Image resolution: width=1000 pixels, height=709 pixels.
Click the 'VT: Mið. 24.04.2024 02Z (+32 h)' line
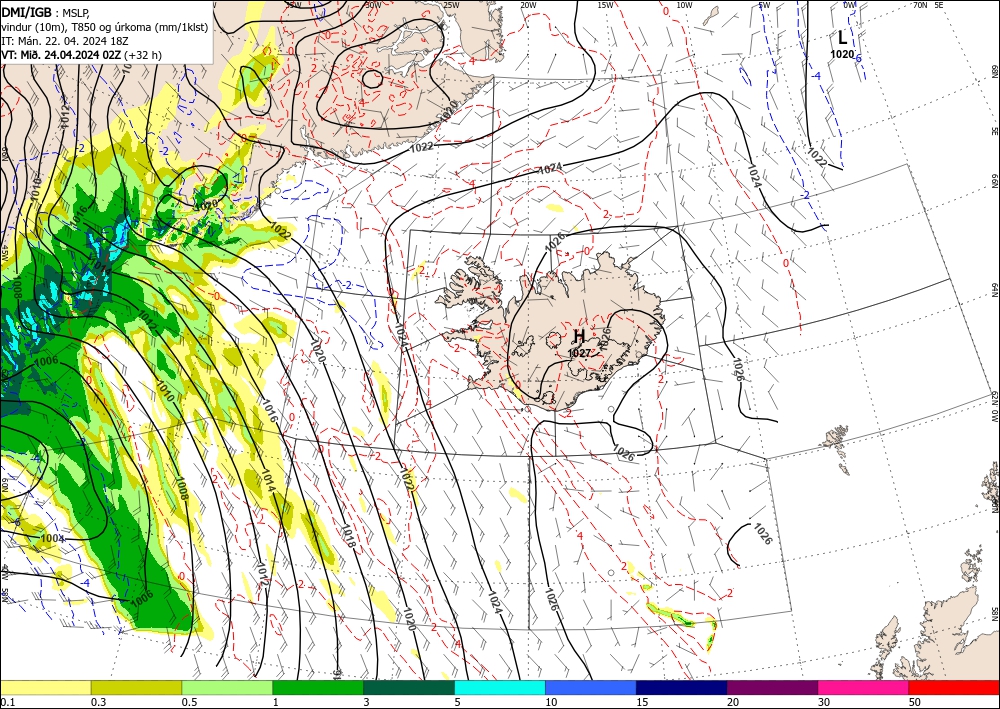pos(82,55)
